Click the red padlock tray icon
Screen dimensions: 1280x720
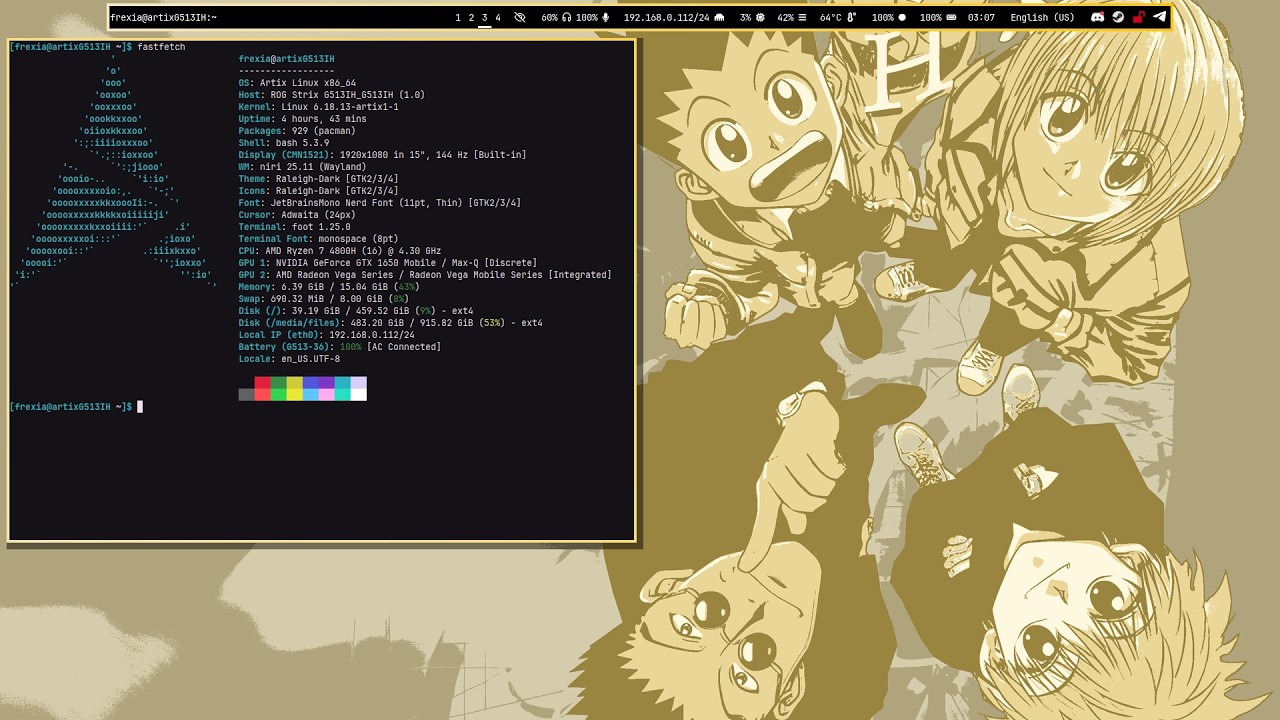1139,17
